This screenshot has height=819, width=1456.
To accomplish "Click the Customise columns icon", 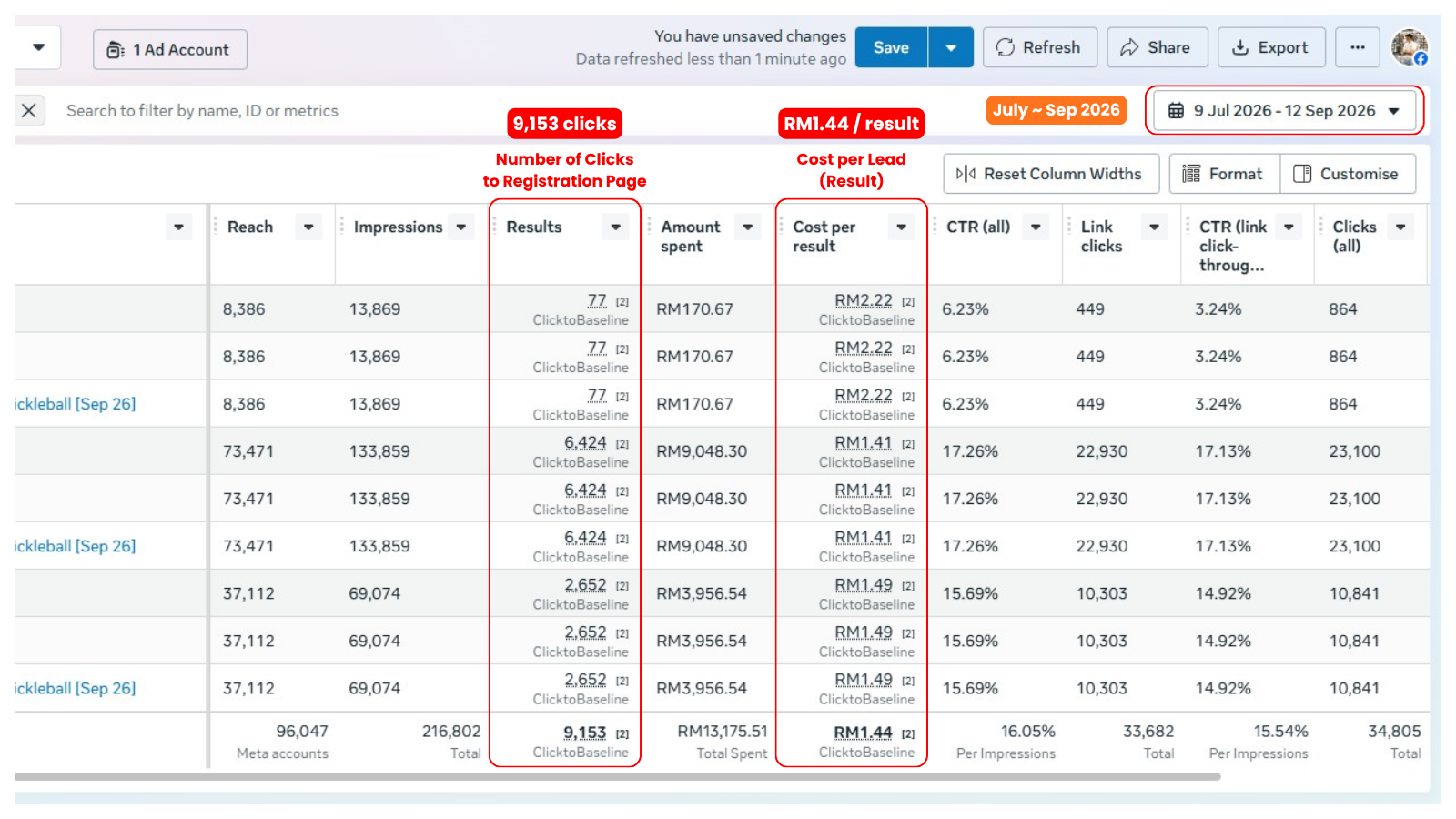I will [1302, 173].
